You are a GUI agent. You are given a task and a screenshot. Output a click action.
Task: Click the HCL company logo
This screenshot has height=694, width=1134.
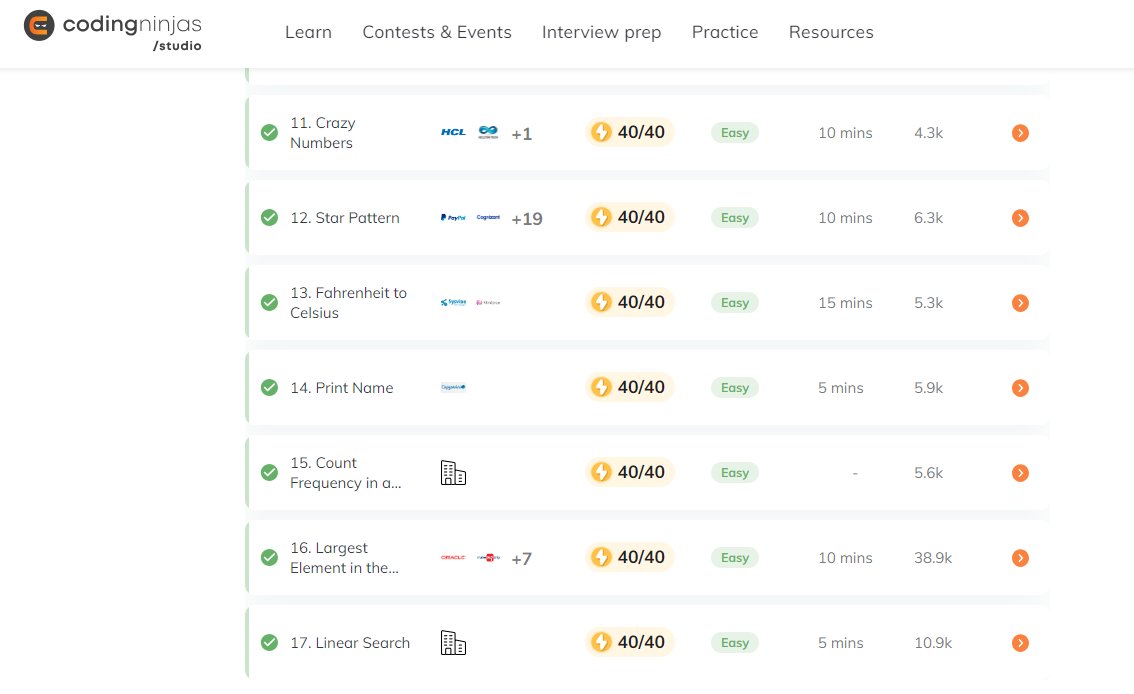click(x=453, y=132)
